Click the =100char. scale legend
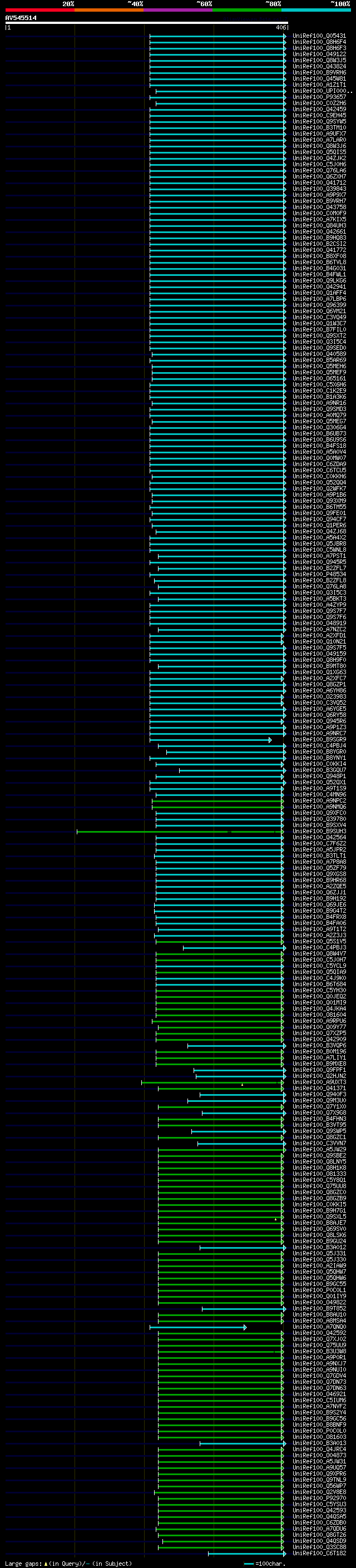356x1568 pixels. (x=264, y=1563)
